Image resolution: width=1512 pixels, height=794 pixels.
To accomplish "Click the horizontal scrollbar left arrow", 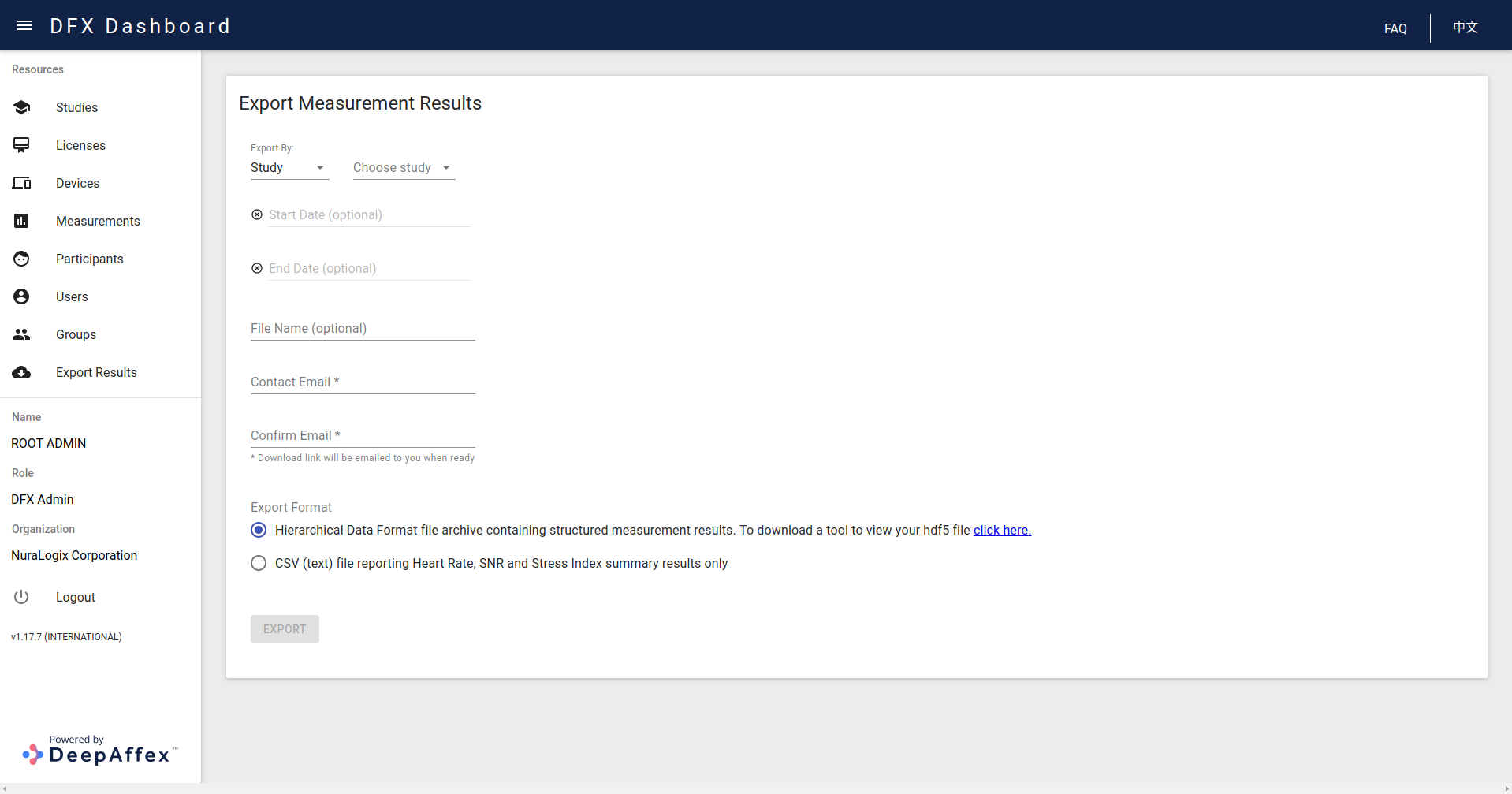I will click(5, 788).
